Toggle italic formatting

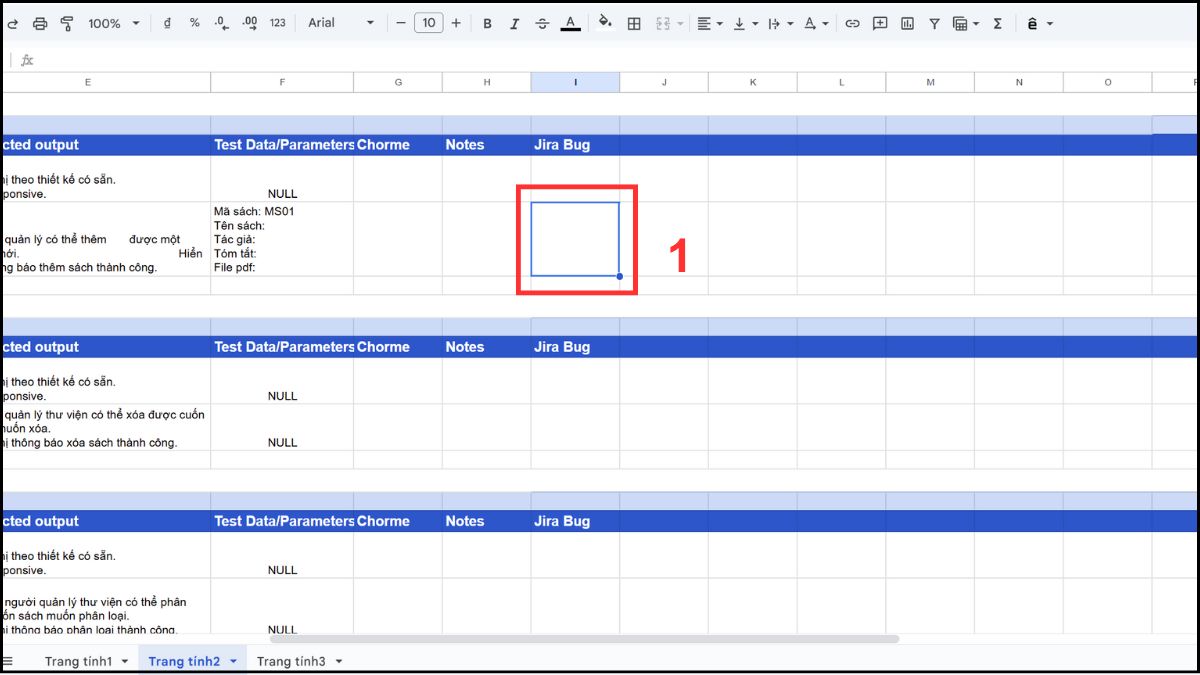click(x=514, y=22)
